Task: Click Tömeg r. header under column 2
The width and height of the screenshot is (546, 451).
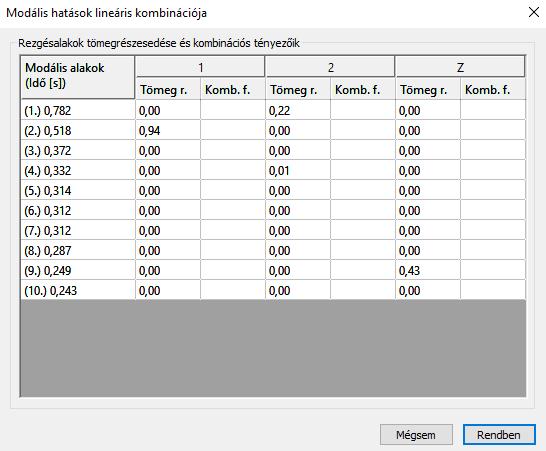Action: [298, 90]
